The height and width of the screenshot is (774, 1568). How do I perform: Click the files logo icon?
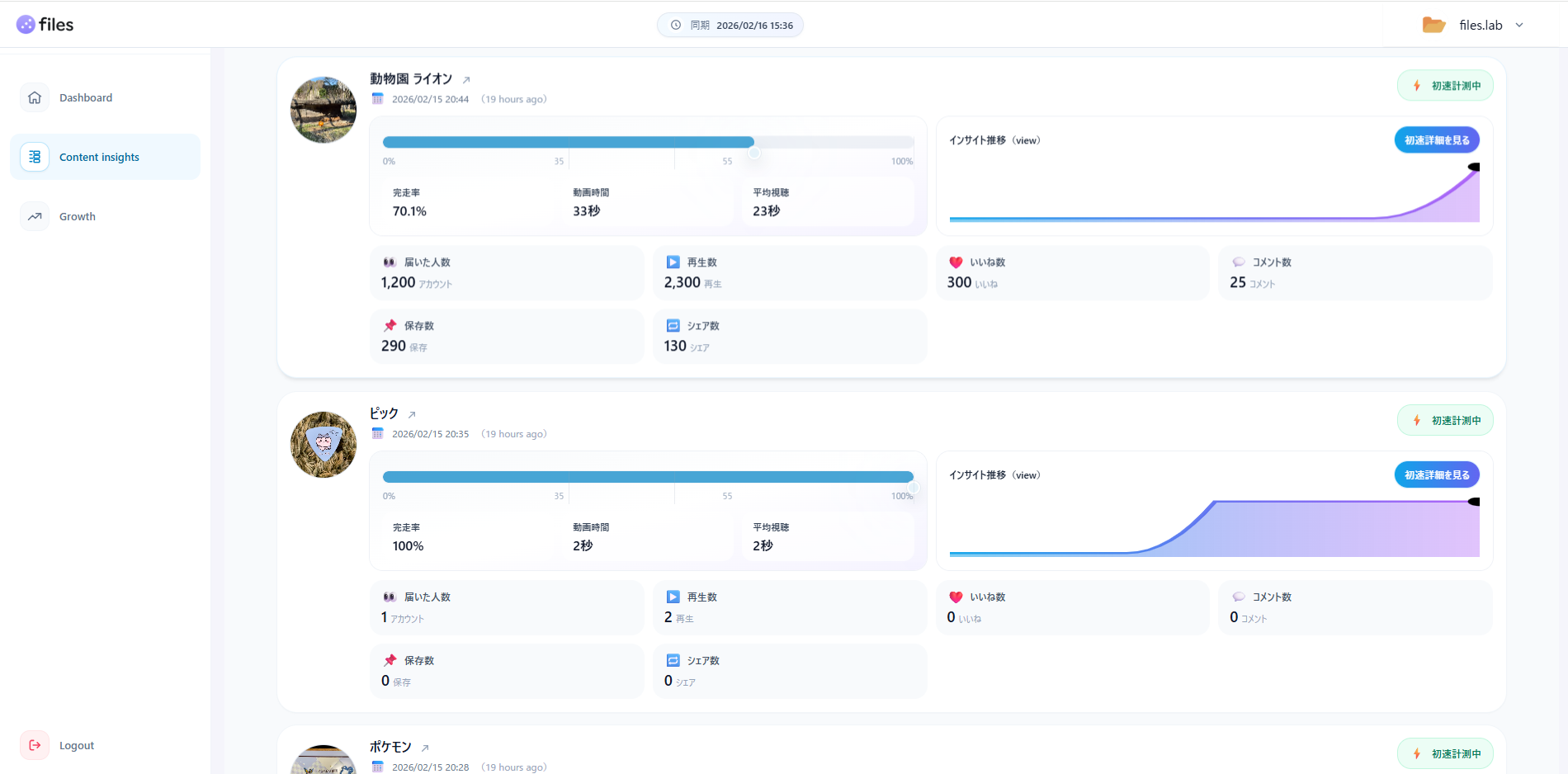coord(26,25)
